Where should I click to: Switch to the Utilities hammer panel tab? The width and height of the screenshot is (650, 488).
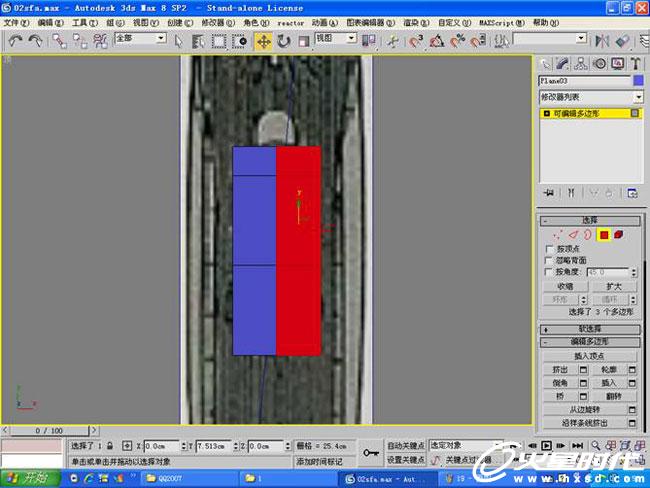(x=635, y=63)
